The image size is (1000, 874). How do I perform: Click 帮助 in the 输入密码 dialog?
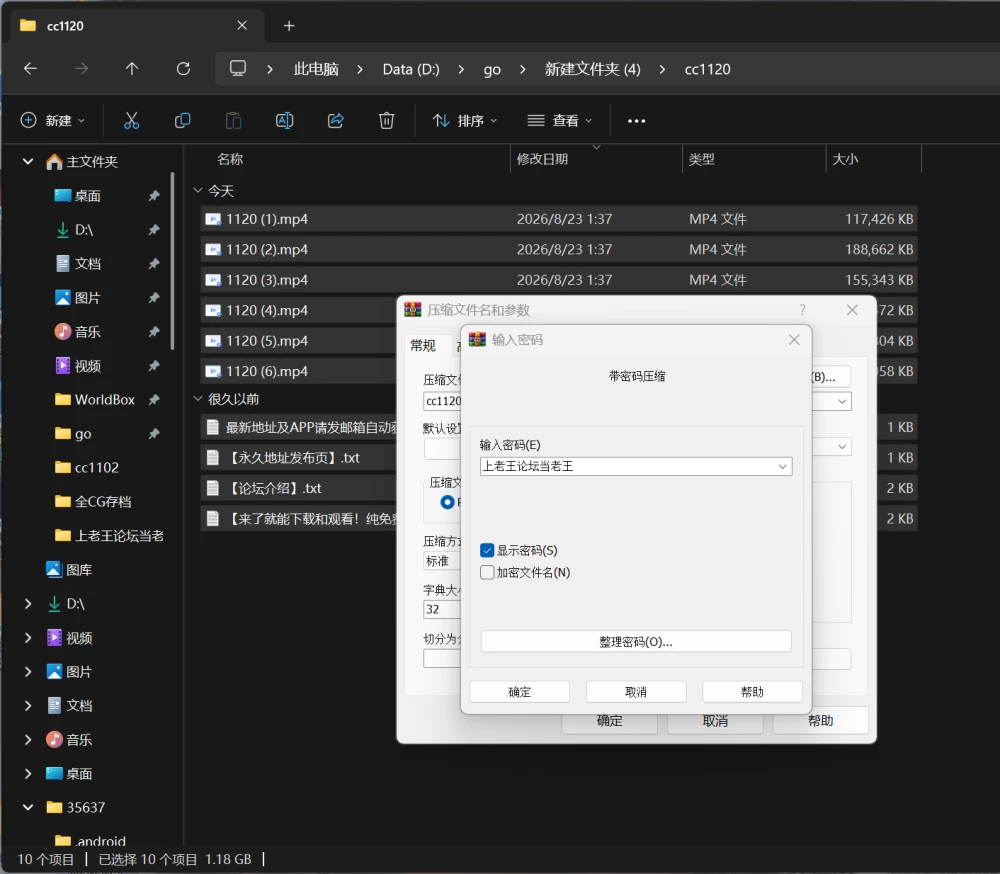[x=752, y=692]
